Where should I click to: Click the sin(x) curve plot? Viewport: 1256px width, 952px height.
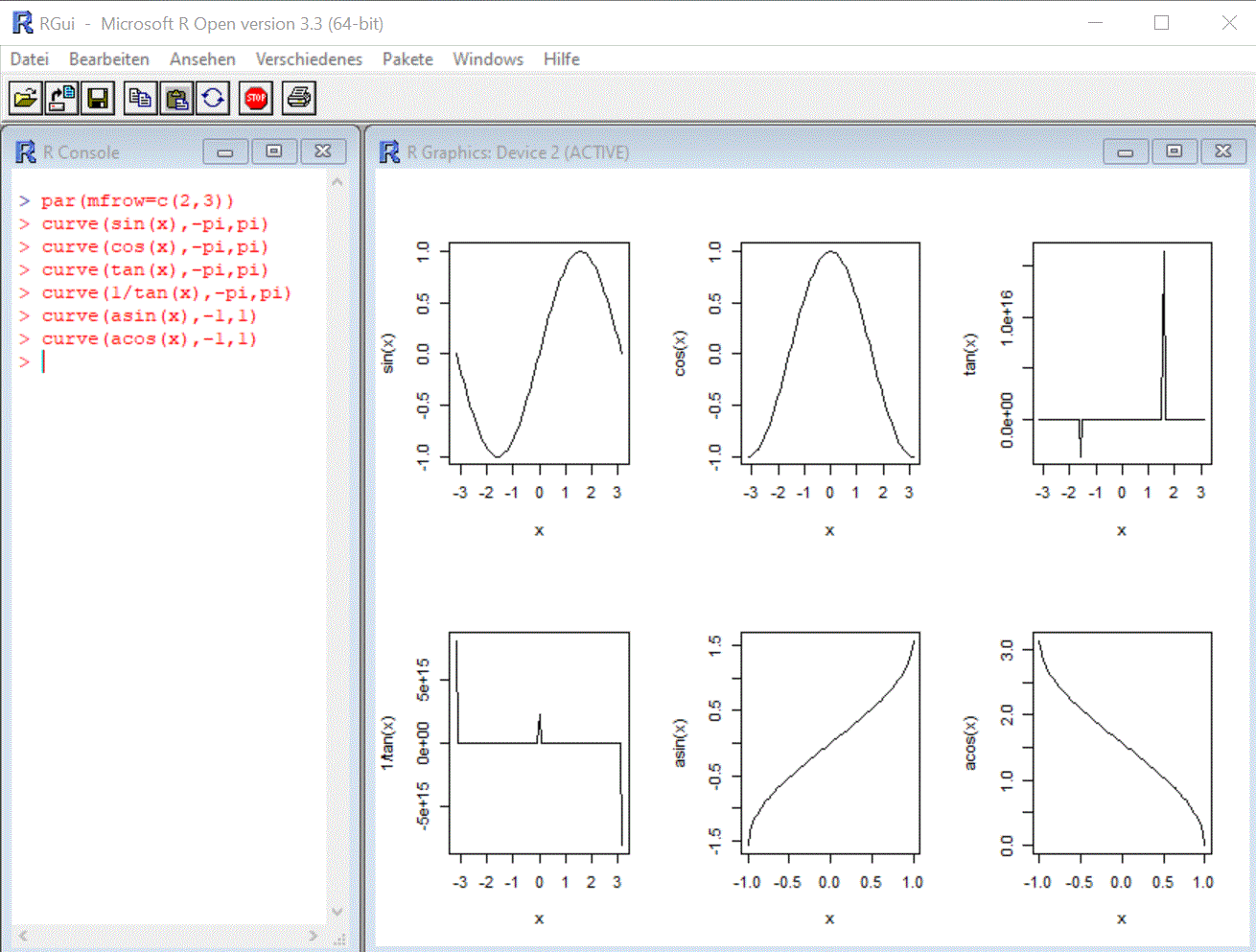[x=537, y=353]
